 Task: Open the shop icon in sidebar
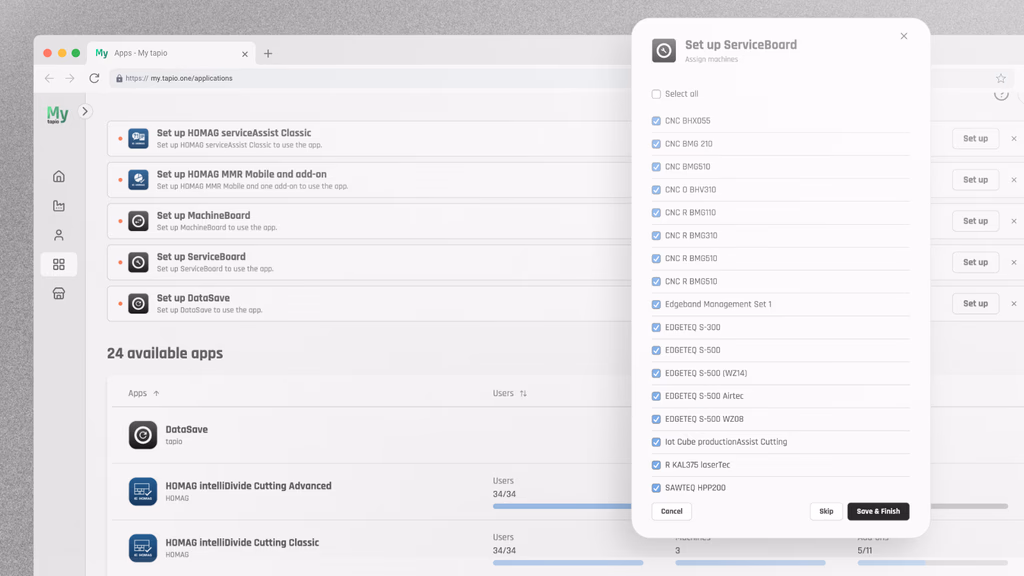(x=59, y=294)
